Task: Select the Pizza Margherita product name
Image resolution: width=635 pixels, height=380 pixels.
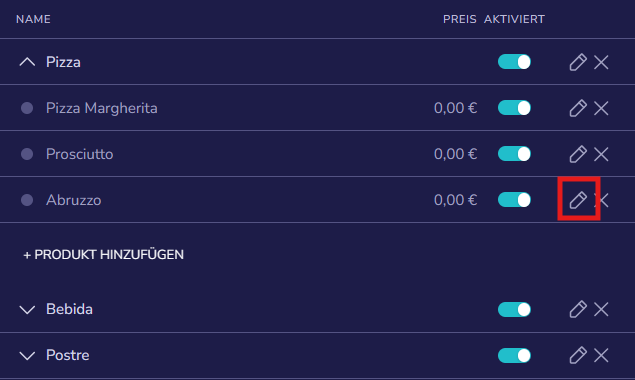Action: coord(102,108)
